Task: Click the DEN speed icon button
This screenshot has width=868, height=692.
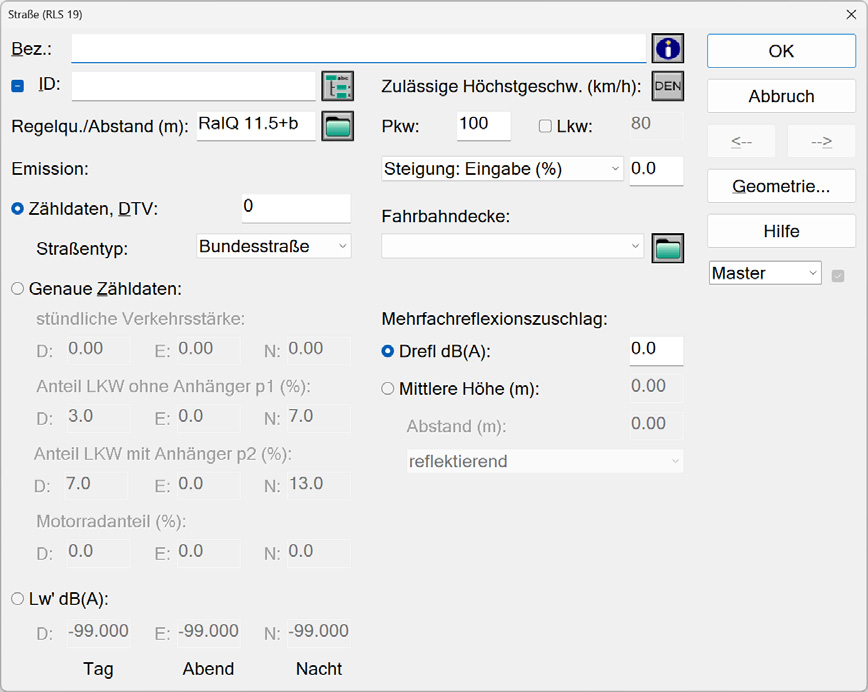Action: tap(668, 86)
